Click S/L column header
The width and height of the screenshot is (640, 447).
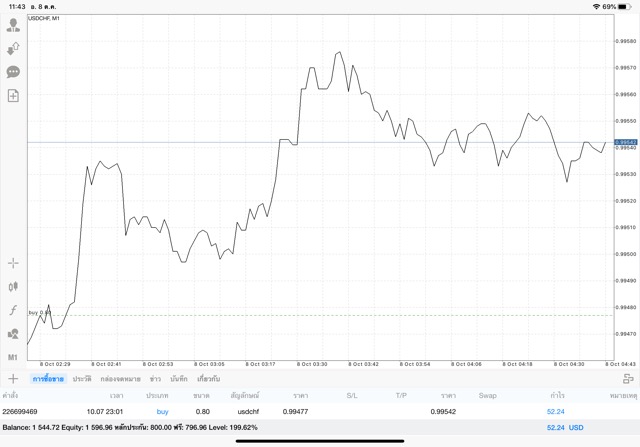(x=352, y=396)
